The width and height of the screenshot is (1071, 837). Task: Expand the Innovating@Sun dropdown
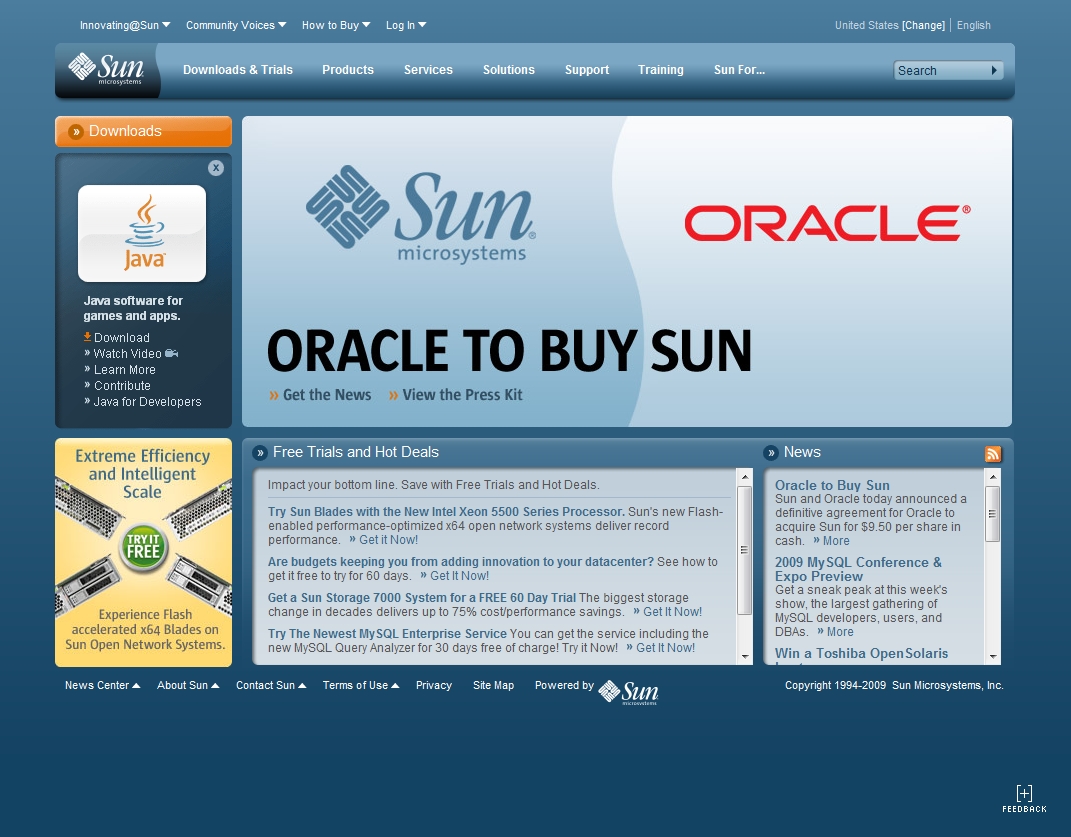coord(125,25)
